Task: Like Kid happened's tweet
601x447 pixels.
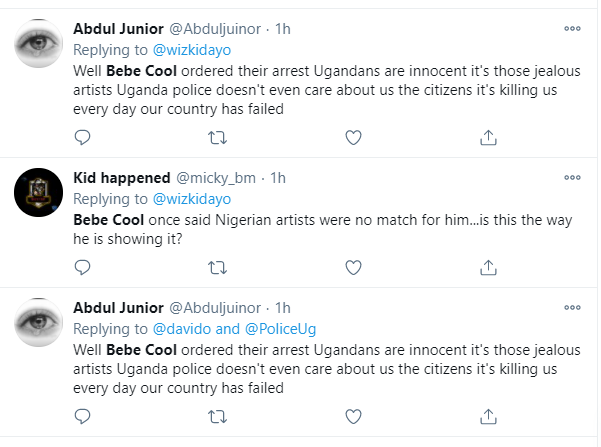Action: 352,266
